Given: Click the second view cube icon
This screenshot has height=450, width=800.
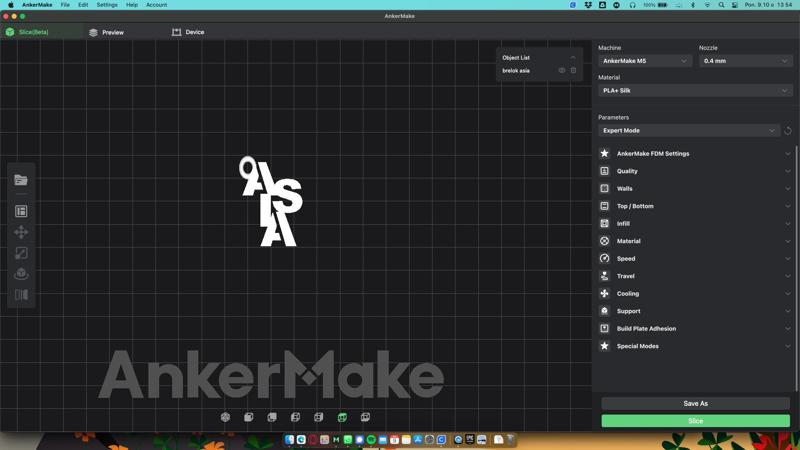Looking at the screenshot, I should [248, 417].
